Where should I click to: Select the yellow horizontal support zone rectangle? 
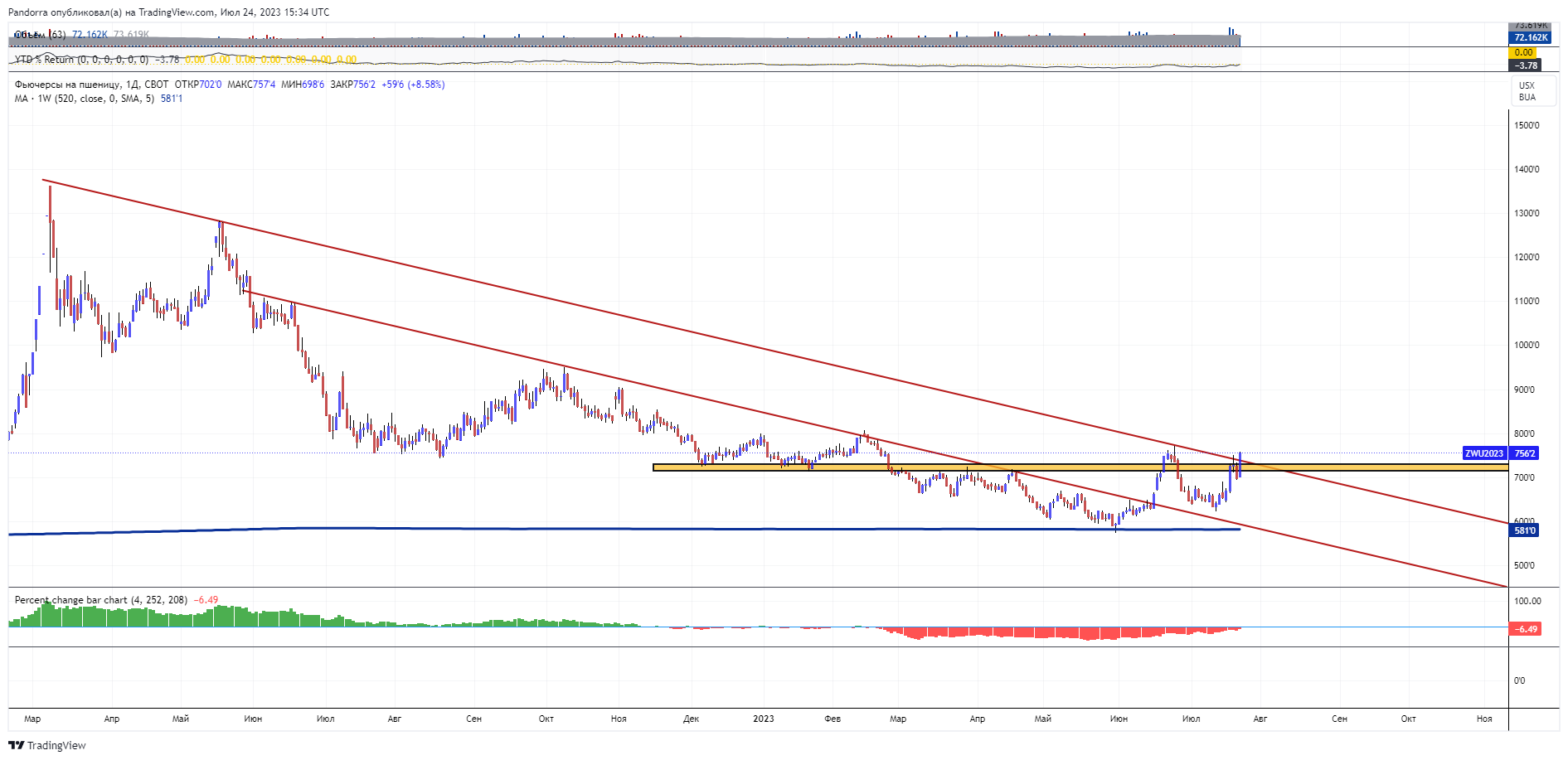pos(1080,467)
